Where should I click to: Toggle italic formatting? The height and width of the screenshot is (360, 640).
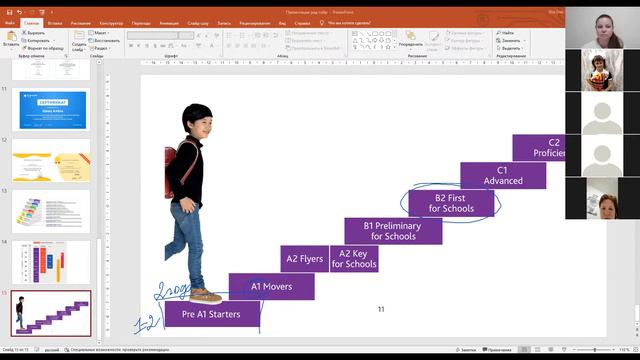point(139,46)
